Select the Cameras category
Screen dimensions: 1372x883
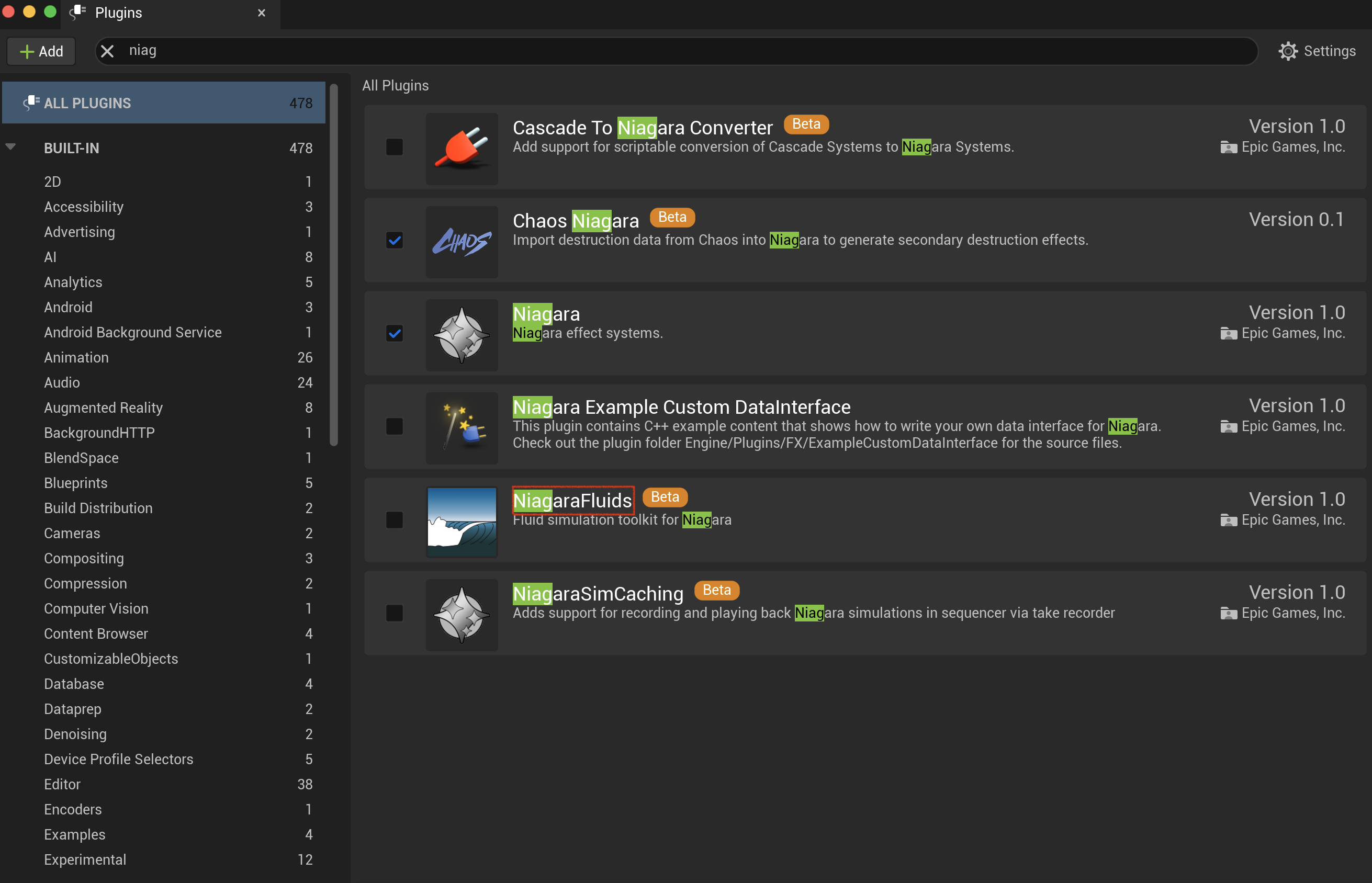163,534
